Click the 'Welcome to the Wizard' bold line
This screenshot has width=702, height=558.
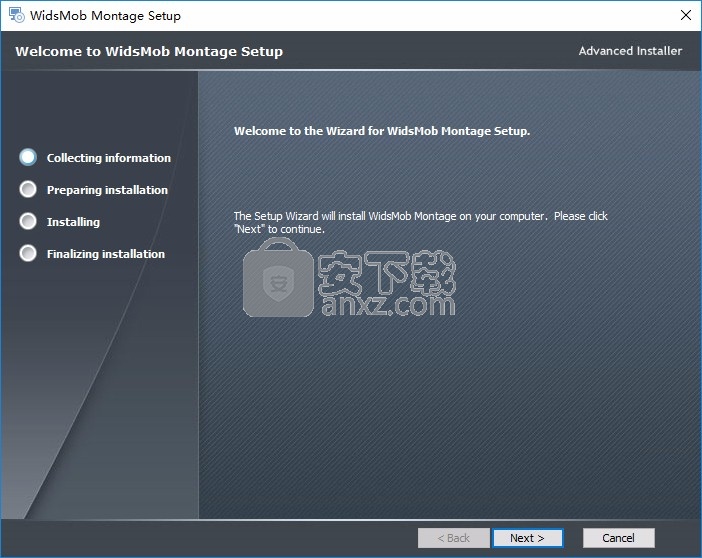[x=382, y=131]
